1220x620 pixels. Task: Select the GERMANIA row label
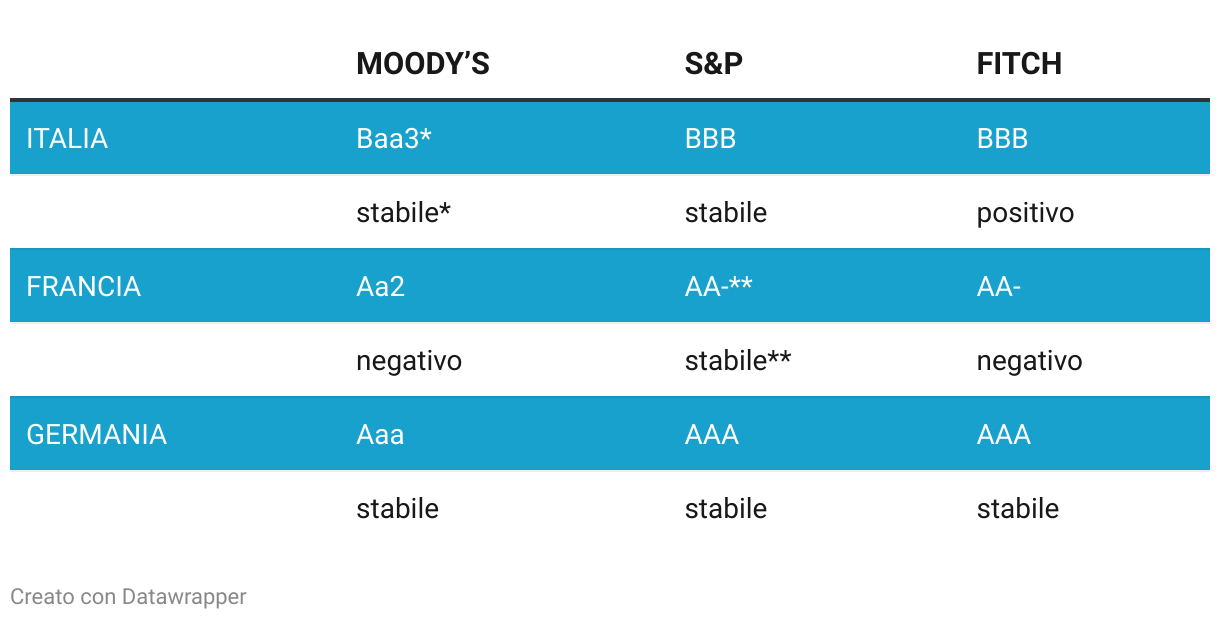pyautogui.click(x=96, y=435)
